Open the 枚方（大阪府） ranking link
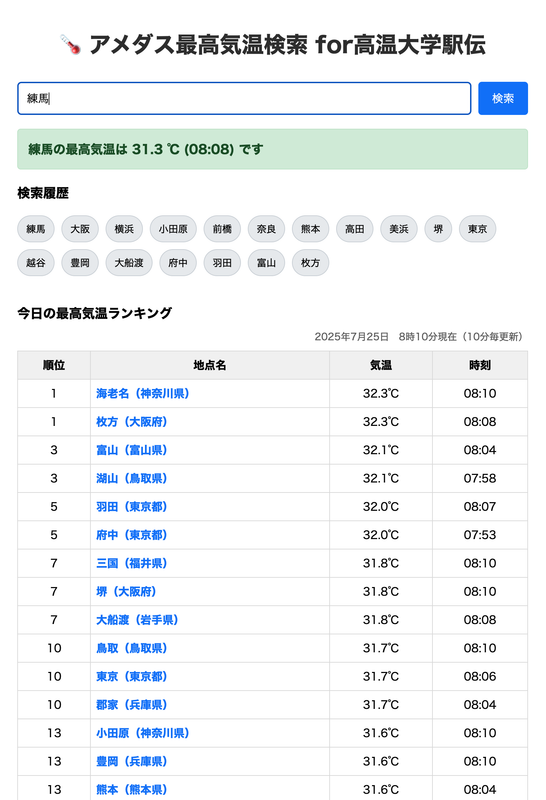The image size is (546, 800). click(132, 422)
